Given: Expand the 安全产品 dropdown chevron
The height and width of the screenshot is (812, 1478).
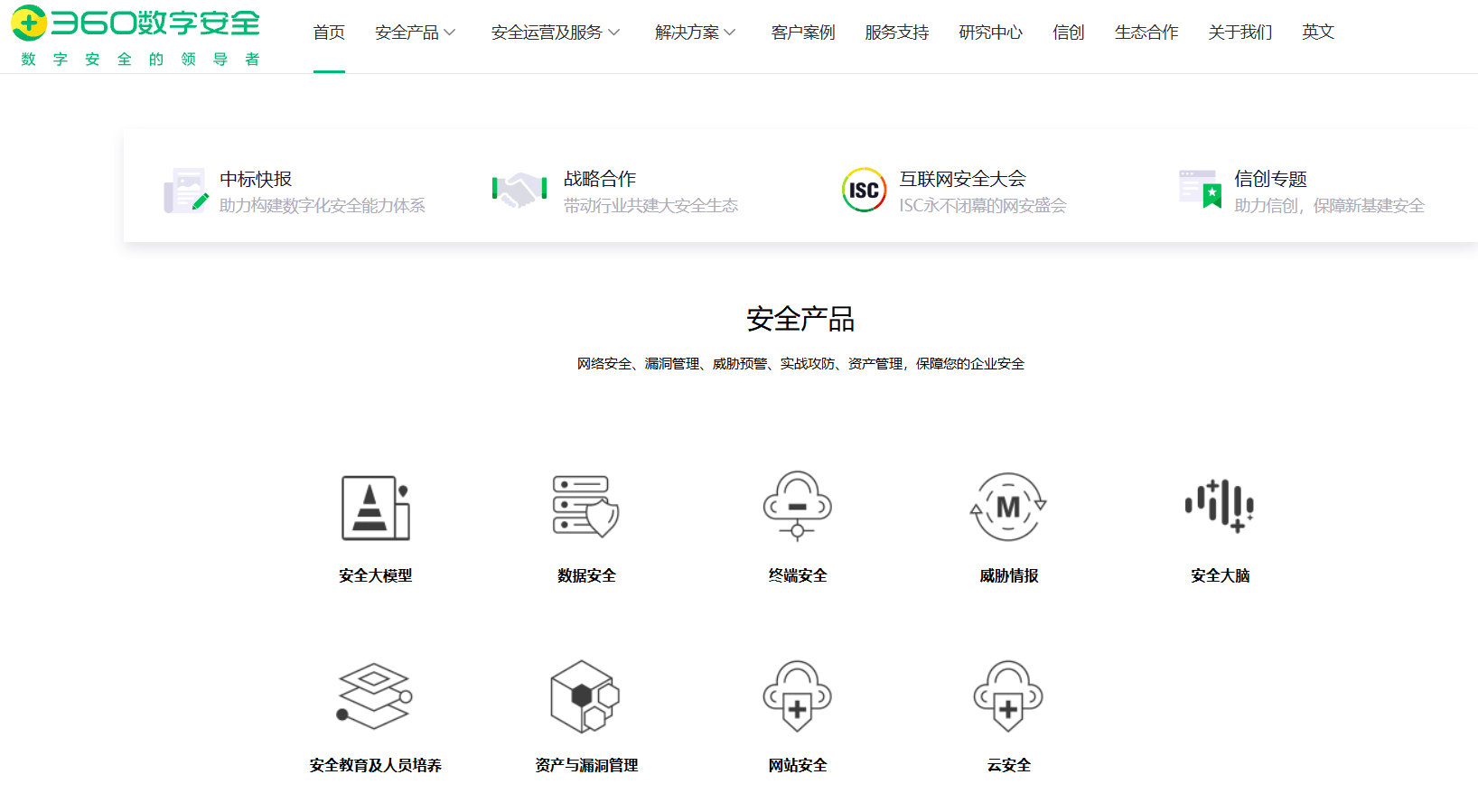Looking at the screenshot, I should pyautogui.click(x=450, y=33).
